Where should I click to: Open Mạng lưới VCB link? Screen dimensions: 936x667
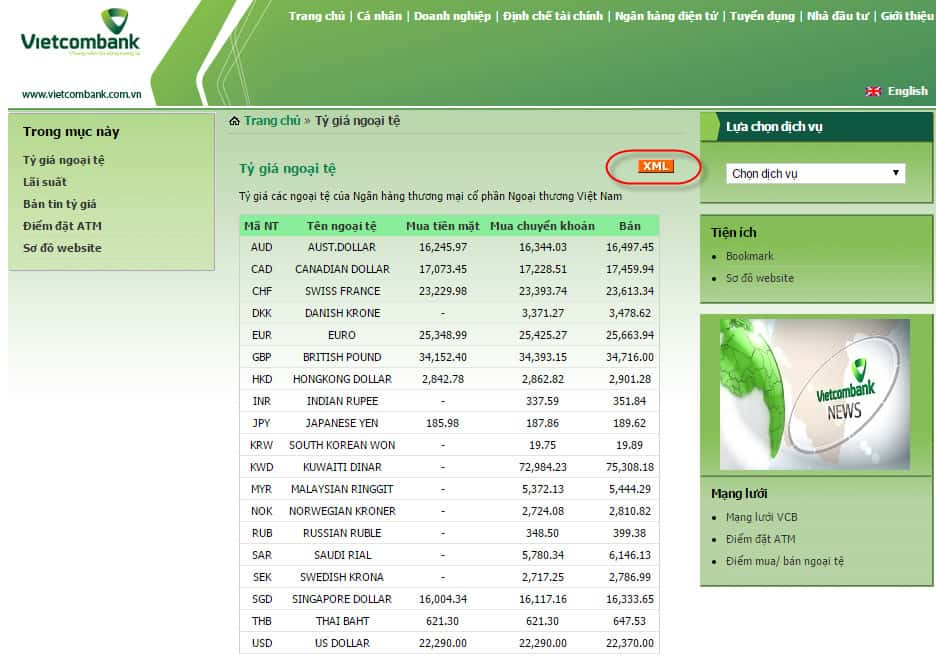coord(762,517)
